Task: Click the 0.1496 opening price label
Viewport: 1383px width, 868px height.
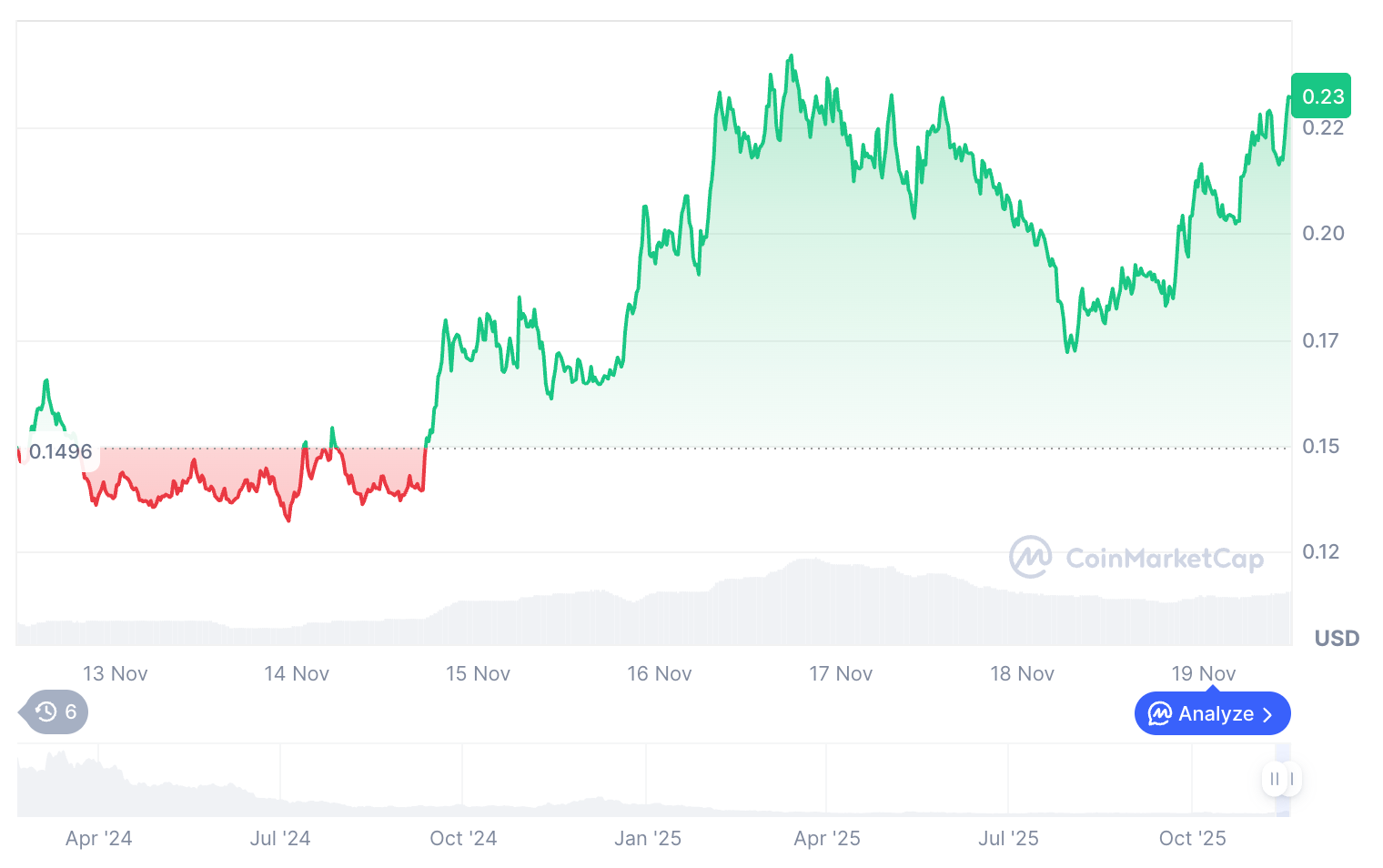Action: 60,451
